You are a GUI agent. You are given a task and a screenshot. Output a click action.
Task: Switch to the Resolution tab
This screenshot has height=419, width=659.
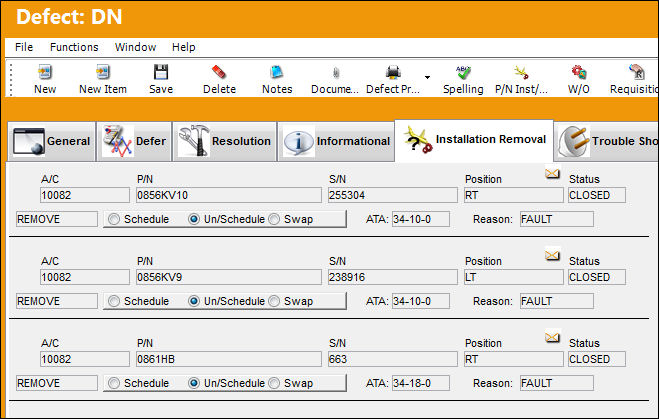click(225, 141)
